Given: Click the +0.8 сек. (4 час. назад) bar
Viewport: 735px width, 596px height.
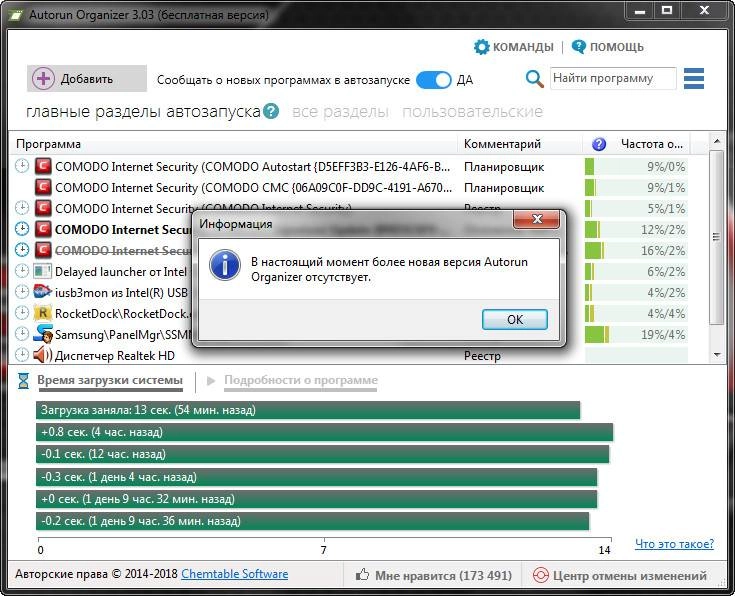Looking at the screenshot, I should 324,432.
